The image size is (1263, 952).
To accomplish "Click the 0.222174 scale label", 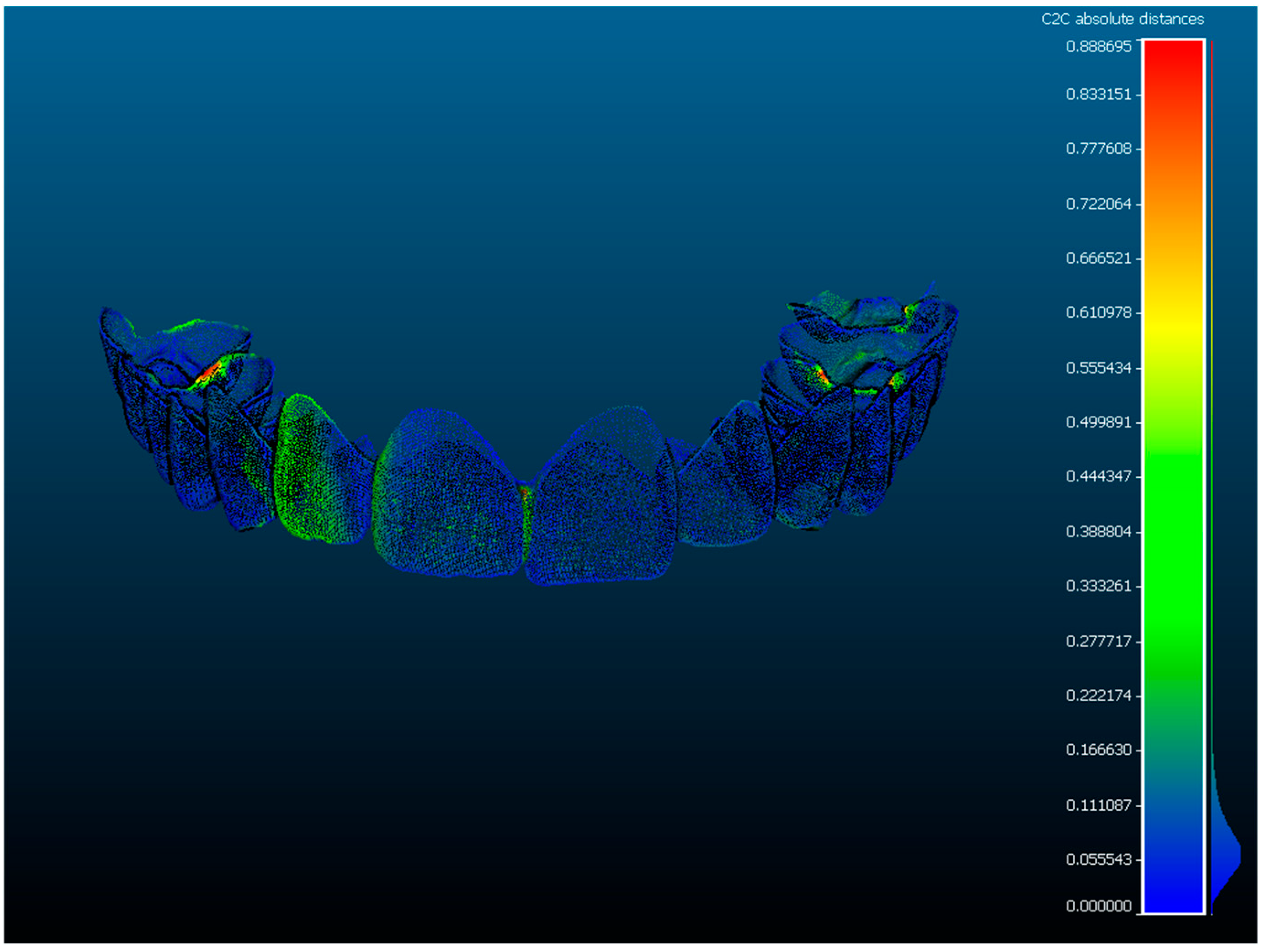I will [1098, 695].
